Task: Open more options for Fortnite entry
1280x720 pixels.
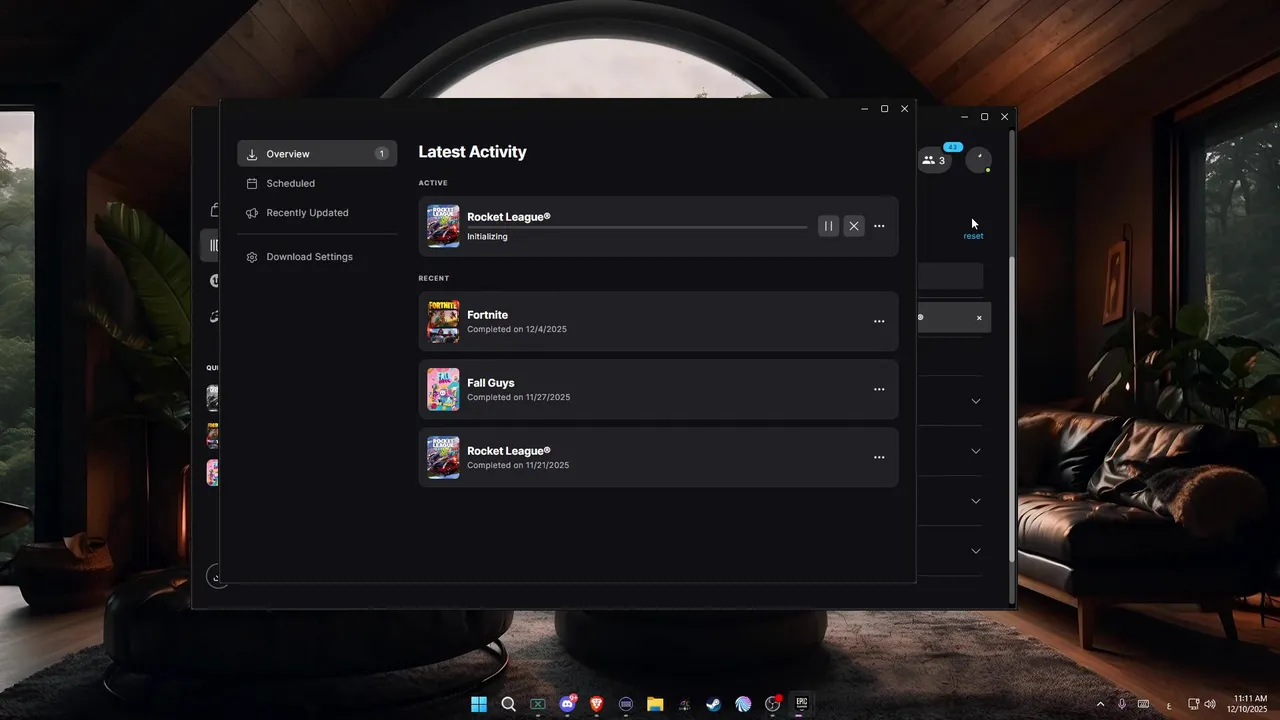Action: [879, 322]
